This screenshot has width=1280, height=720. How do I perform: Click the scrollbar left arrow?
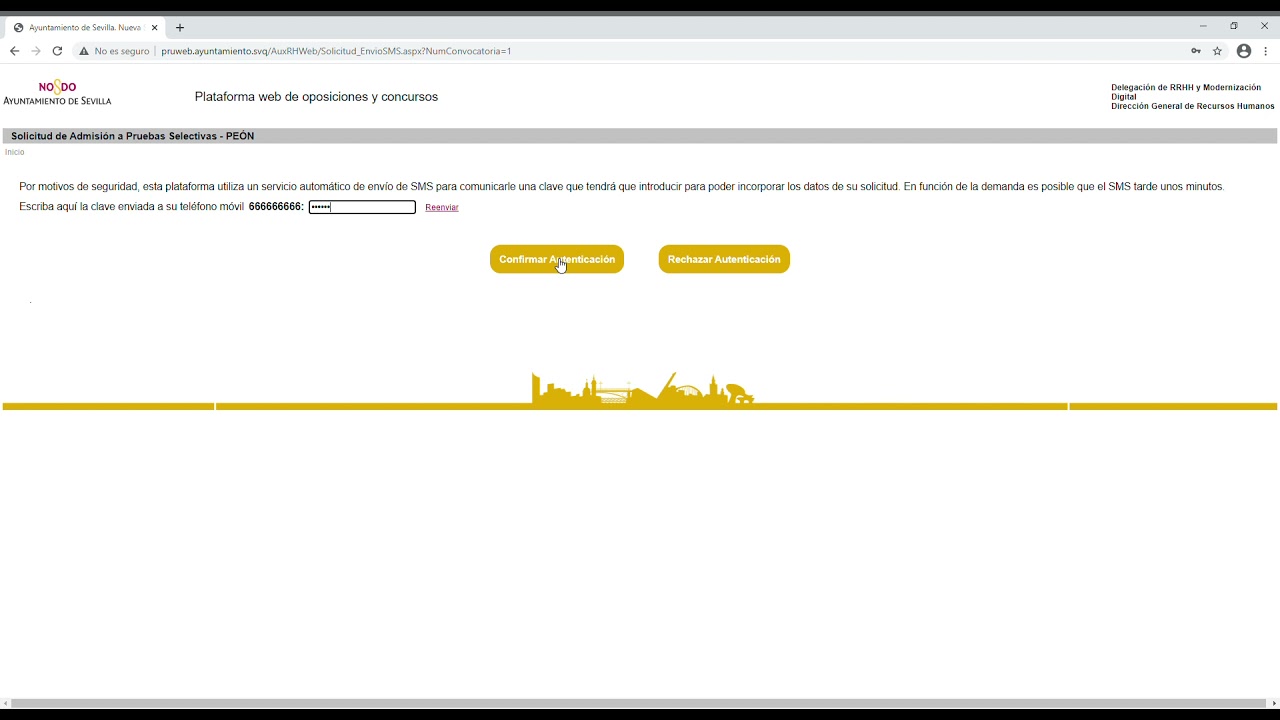coord(5,704)
